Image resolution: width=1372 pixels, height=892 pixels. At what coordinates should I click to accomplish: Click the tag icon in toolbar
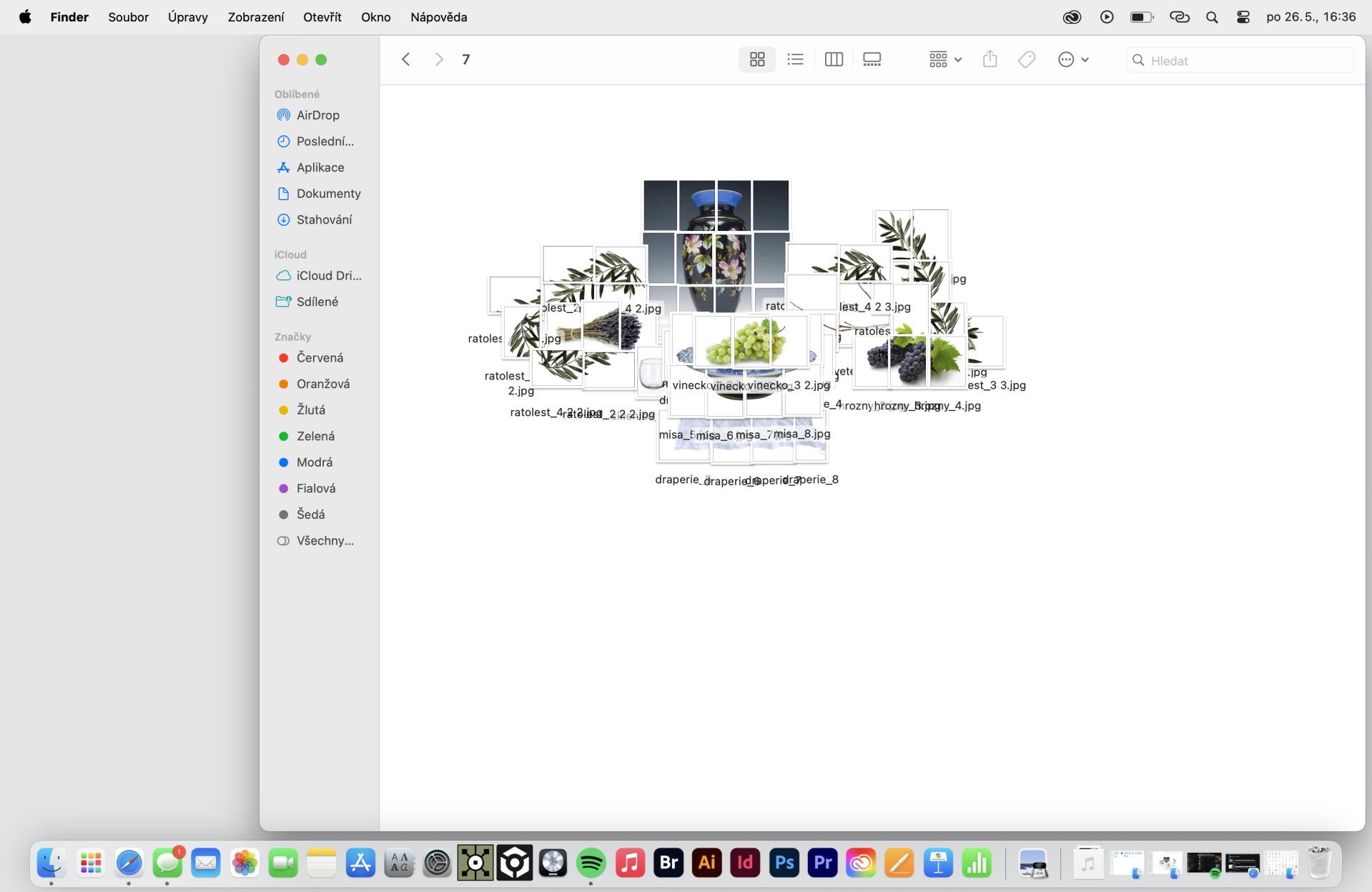tap(1027, 60)
